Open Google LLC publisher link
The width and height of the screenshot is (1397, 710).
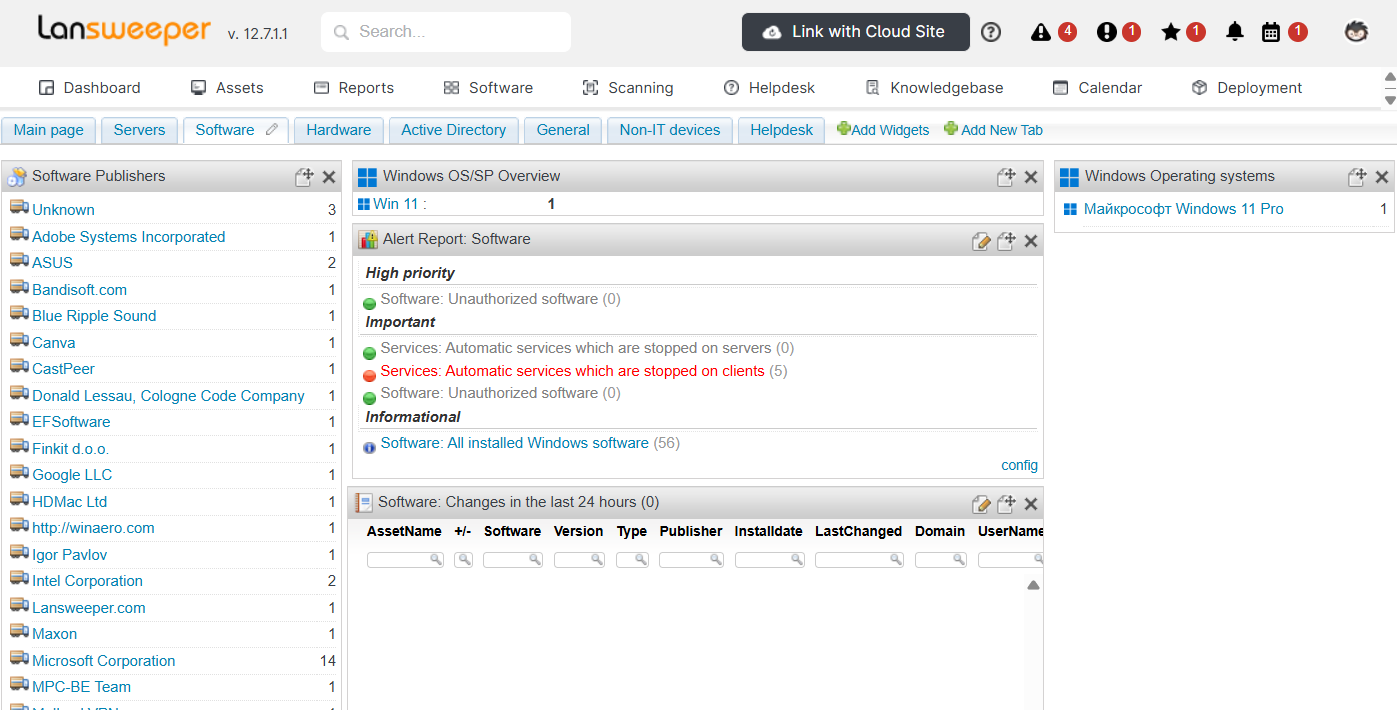tap(72, 475)
